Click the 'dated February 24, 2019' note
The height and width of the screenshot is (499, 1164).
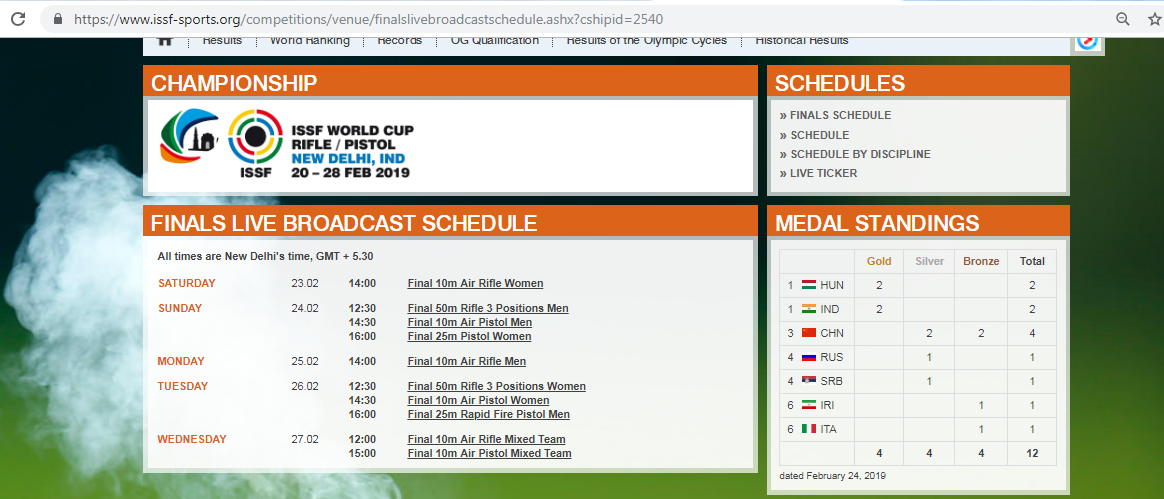[x=832, y=475]
